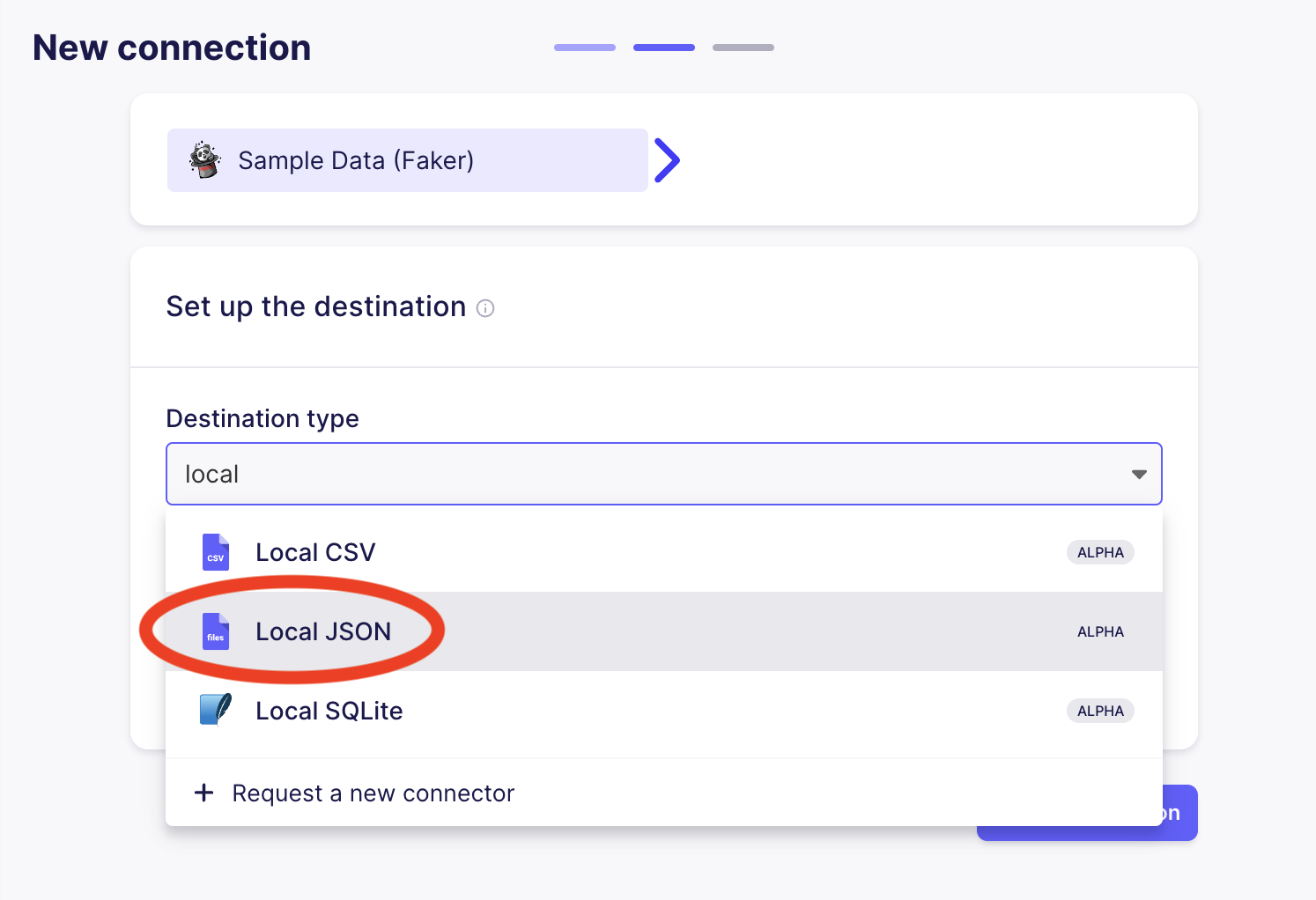Click the chevron arrow right of Sample Data
This screenshot has height=900, width=1316.
coord(668,159)
